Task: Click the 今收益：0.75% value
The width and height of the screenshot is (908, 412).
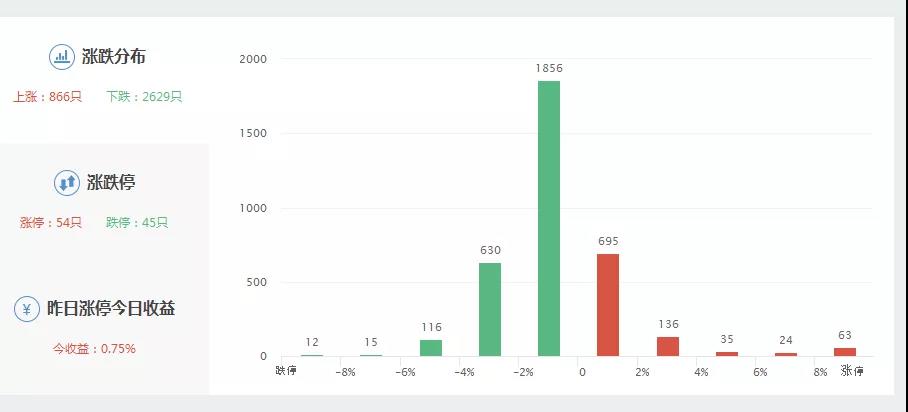Action: [94, 349]
